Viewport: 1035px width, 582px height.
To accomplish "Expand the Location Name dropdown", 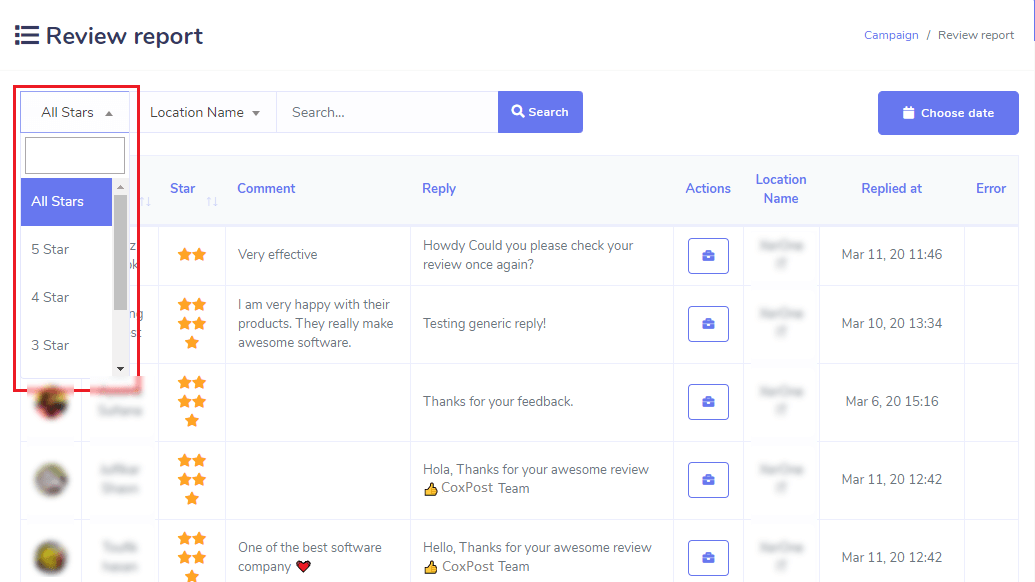I will [205, 113].
